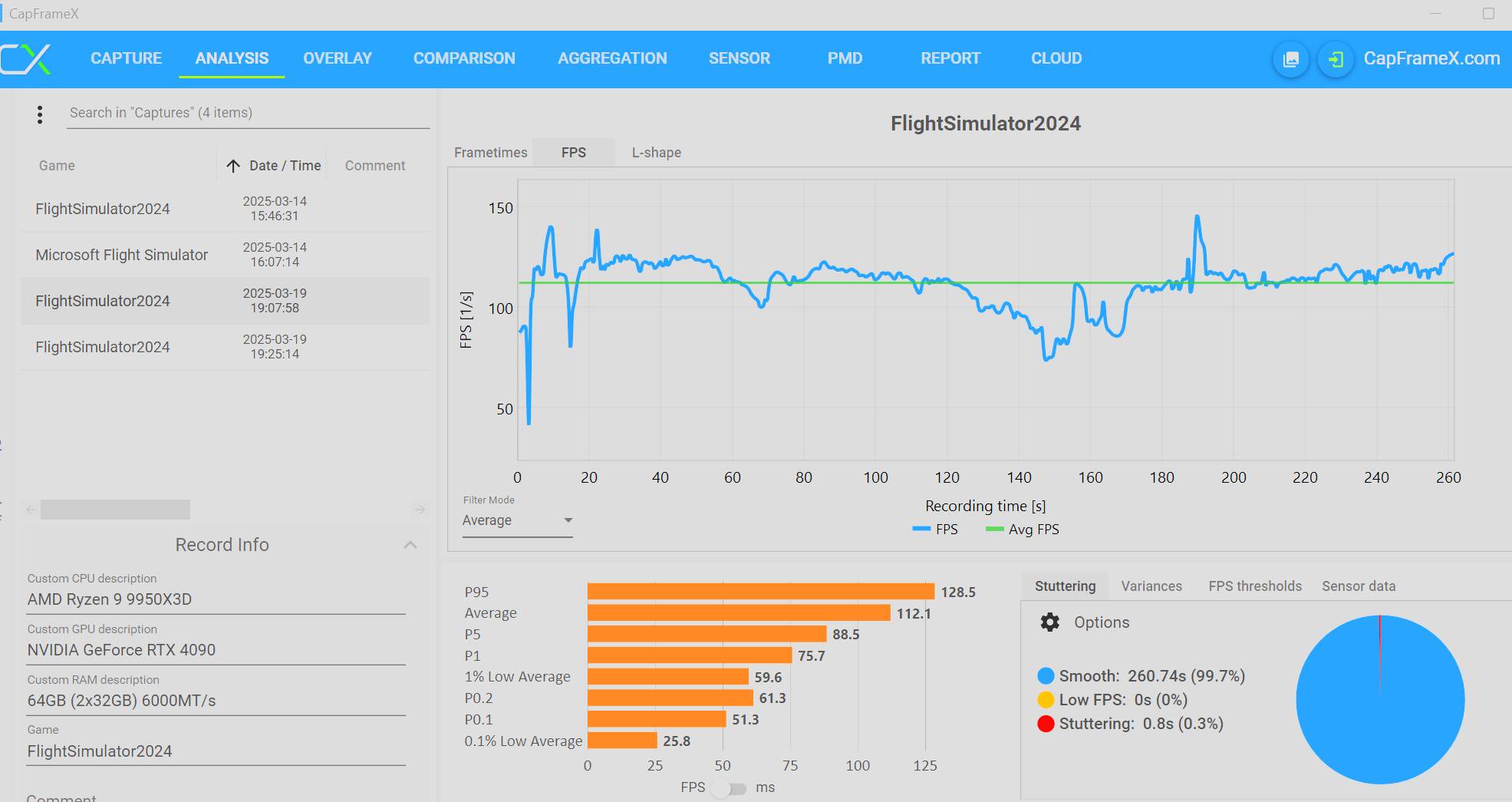Switch to the CLOUD tab
This screenshot has height=802, width=1512.
1056,58
